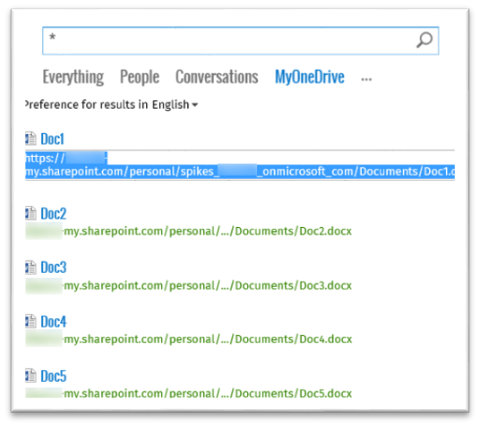
Task: Expand the more tabs ellipsis menu
Action: click(366, 79)
